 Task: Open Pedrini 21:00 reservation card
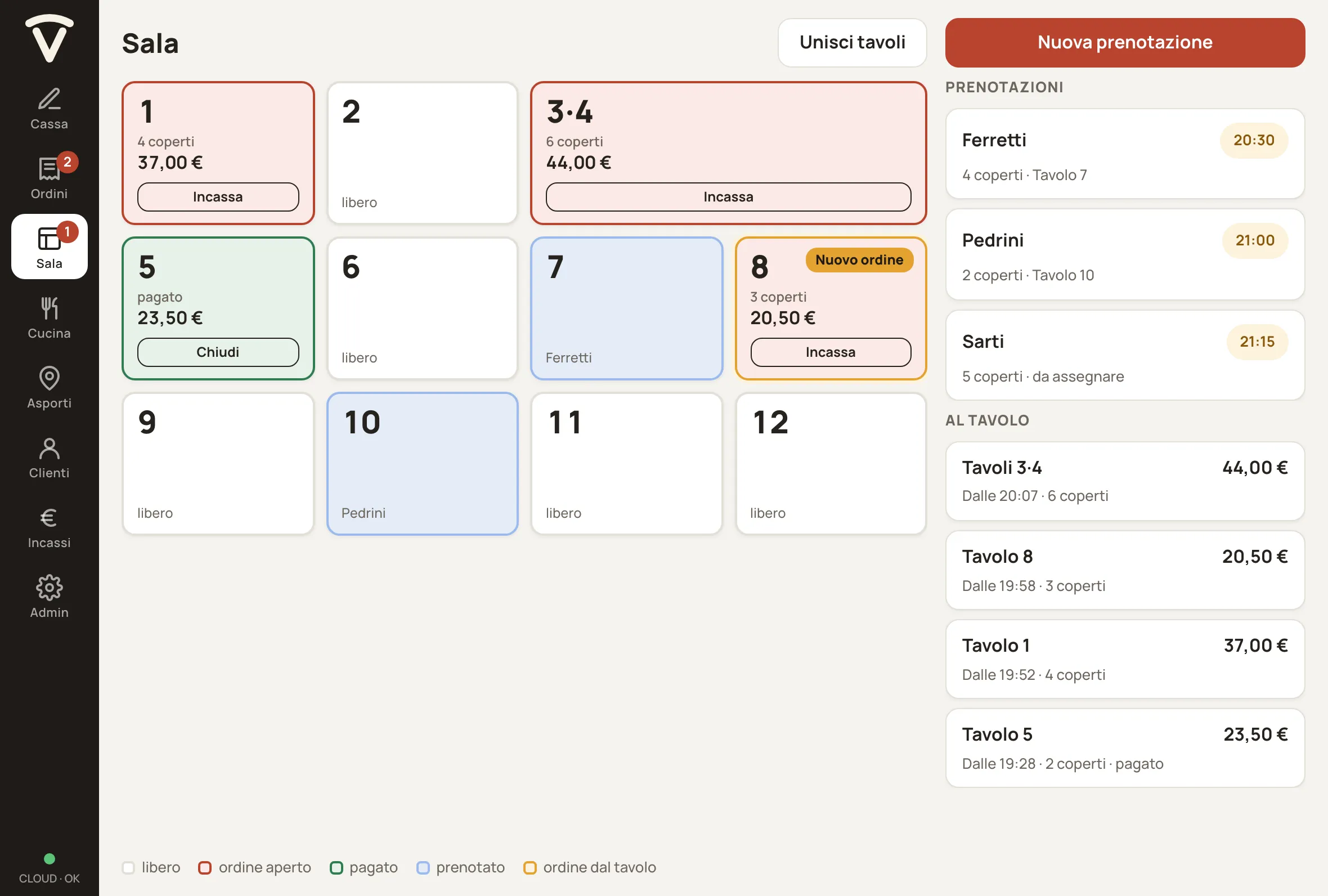pyautogui.click(x=1125, y=254)
